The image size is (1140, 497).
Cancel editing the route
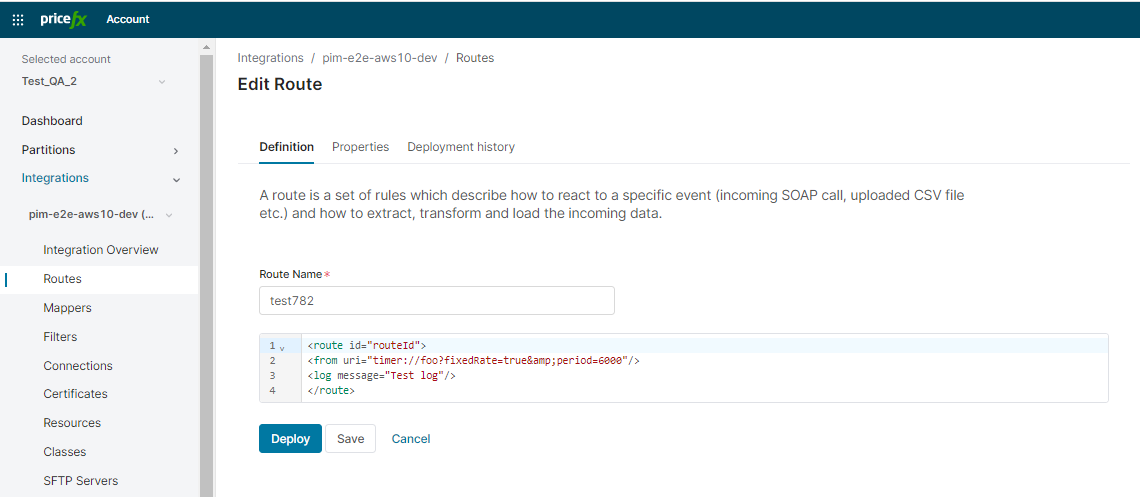[x=411, y=439]
